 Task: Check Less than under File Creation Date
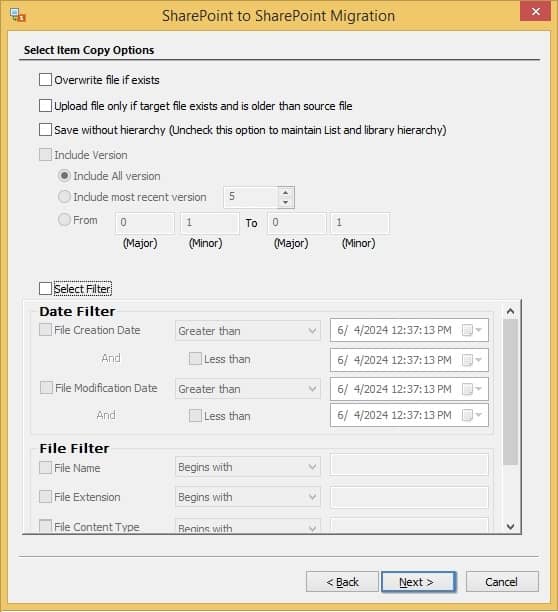(195, 359)
